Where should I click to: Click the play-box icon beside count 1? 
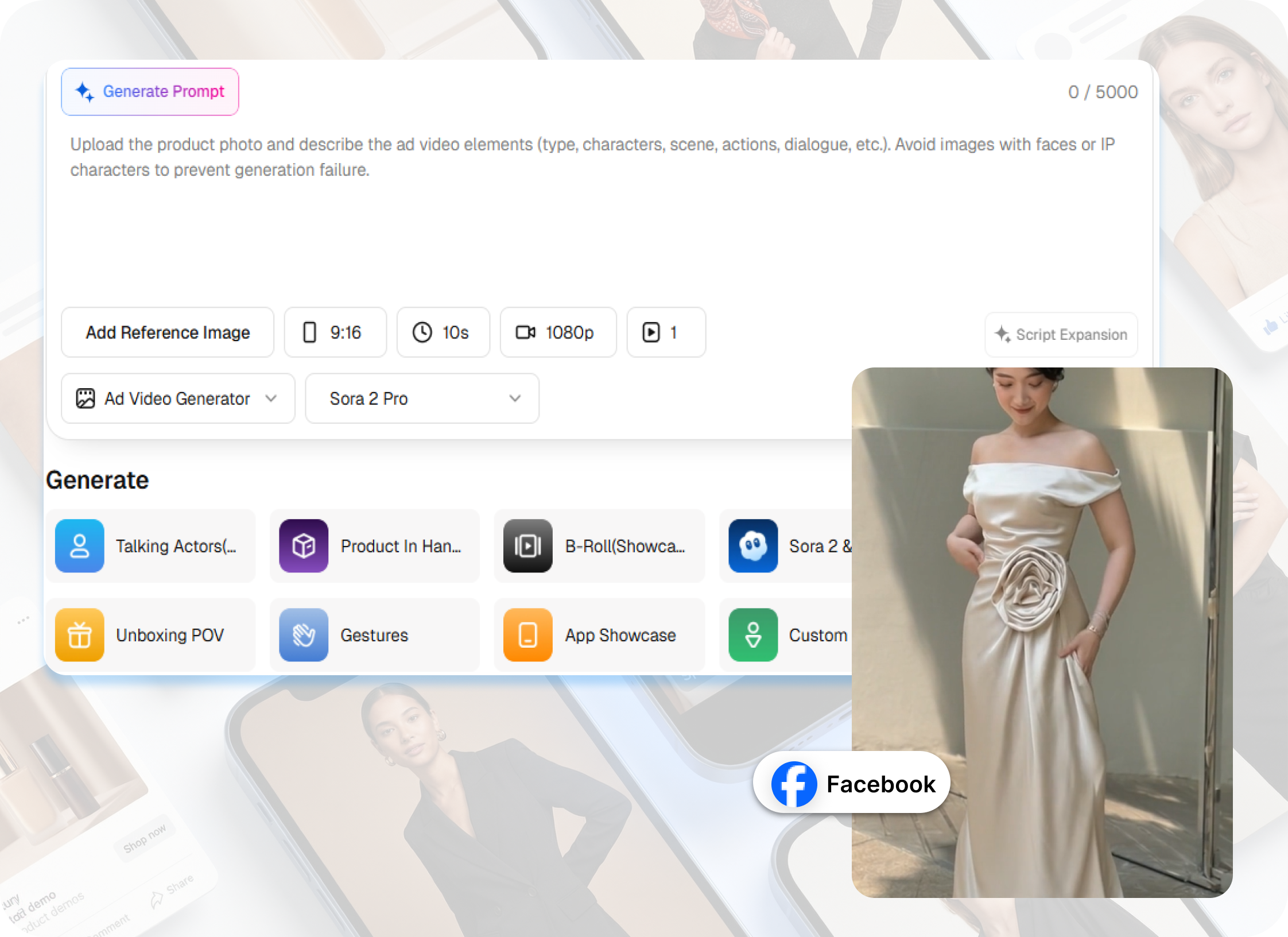click(x=651, y=332)
